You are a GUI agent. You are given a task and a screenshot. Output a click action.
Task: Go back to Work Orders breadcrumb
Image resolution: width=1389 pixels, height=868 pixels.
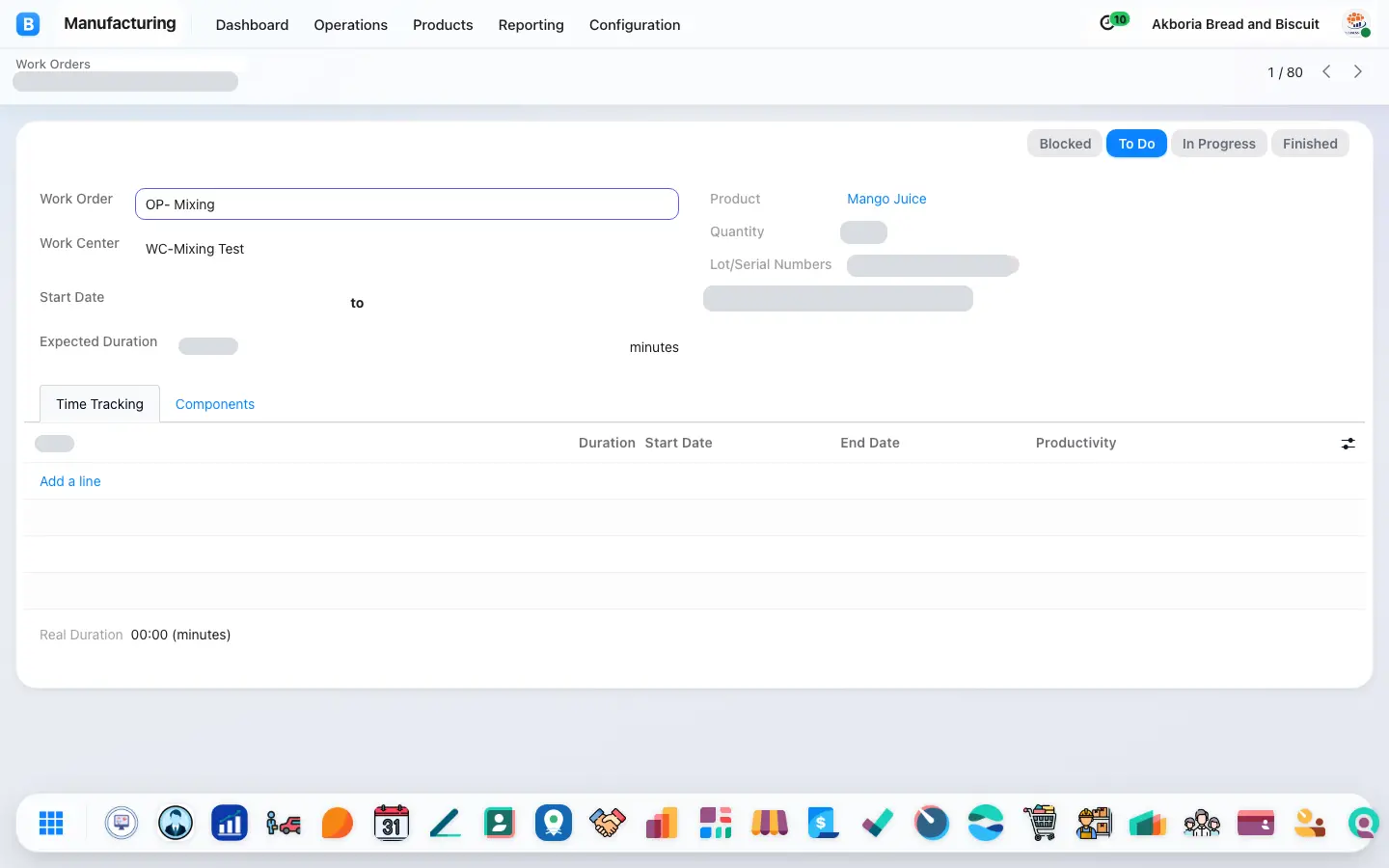pyautogui.click(x=53, y=64)
